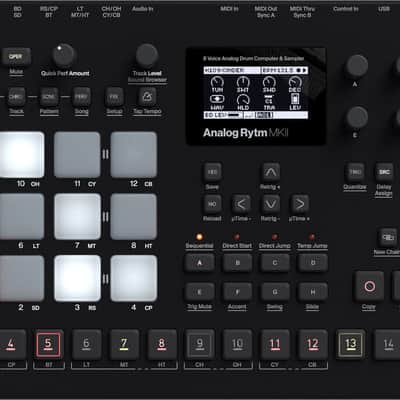The image size is (400, 400).
Task: Tap the down arrow Retrig - key
Action: (x=271, y=204)
